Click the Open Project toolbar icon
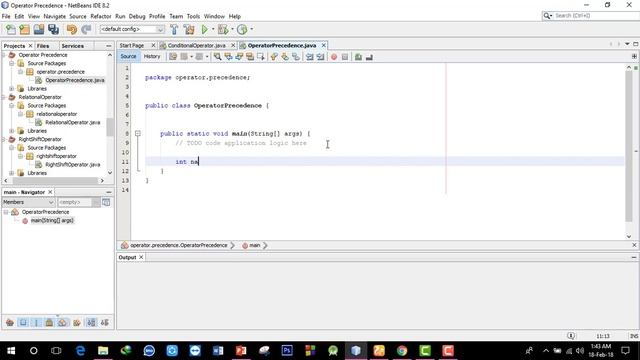Screen dimensions: 640x360 tap(39, 29)
